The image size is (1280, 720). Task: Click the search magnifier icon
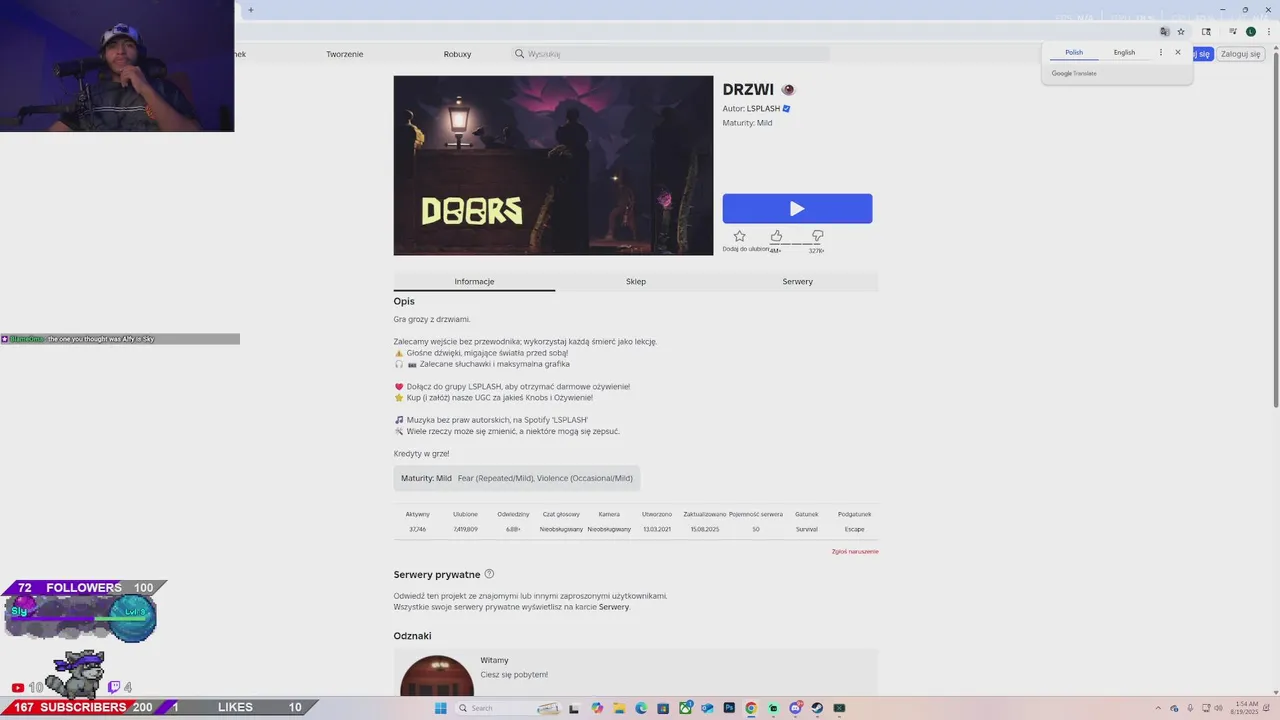tap(519, 54)
